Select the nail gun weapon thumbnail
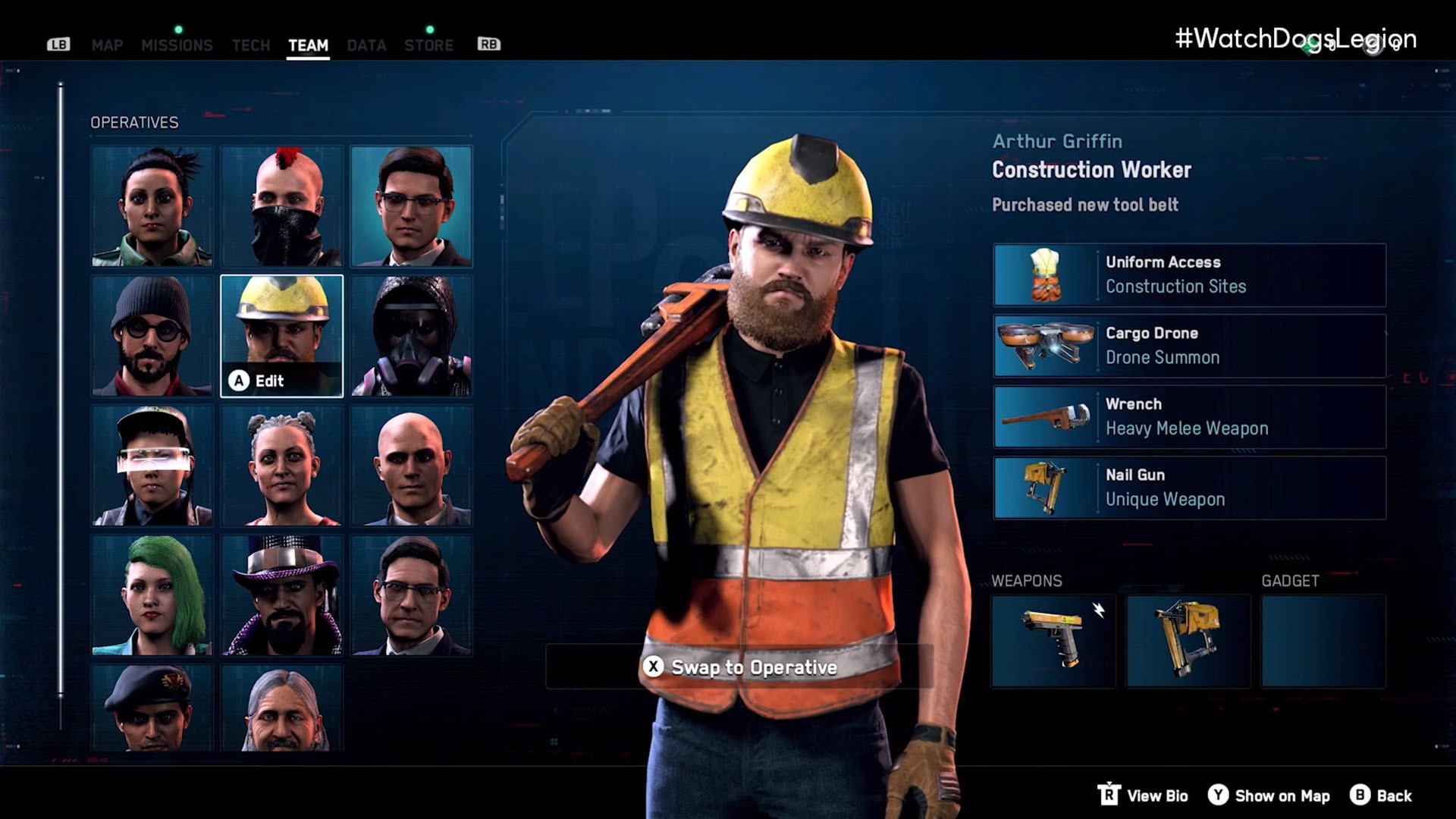Image resolution: width=1456 pixels, height=819 pixels. tap(1188, 639)
